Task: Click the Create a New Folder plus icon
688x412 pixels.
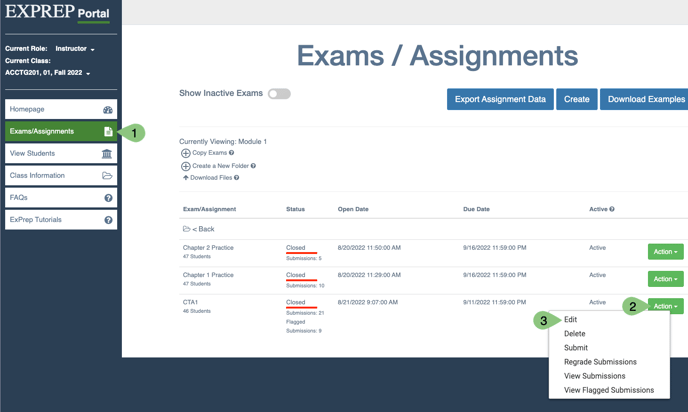Action: pyautogui.click(x=186, y=166)
